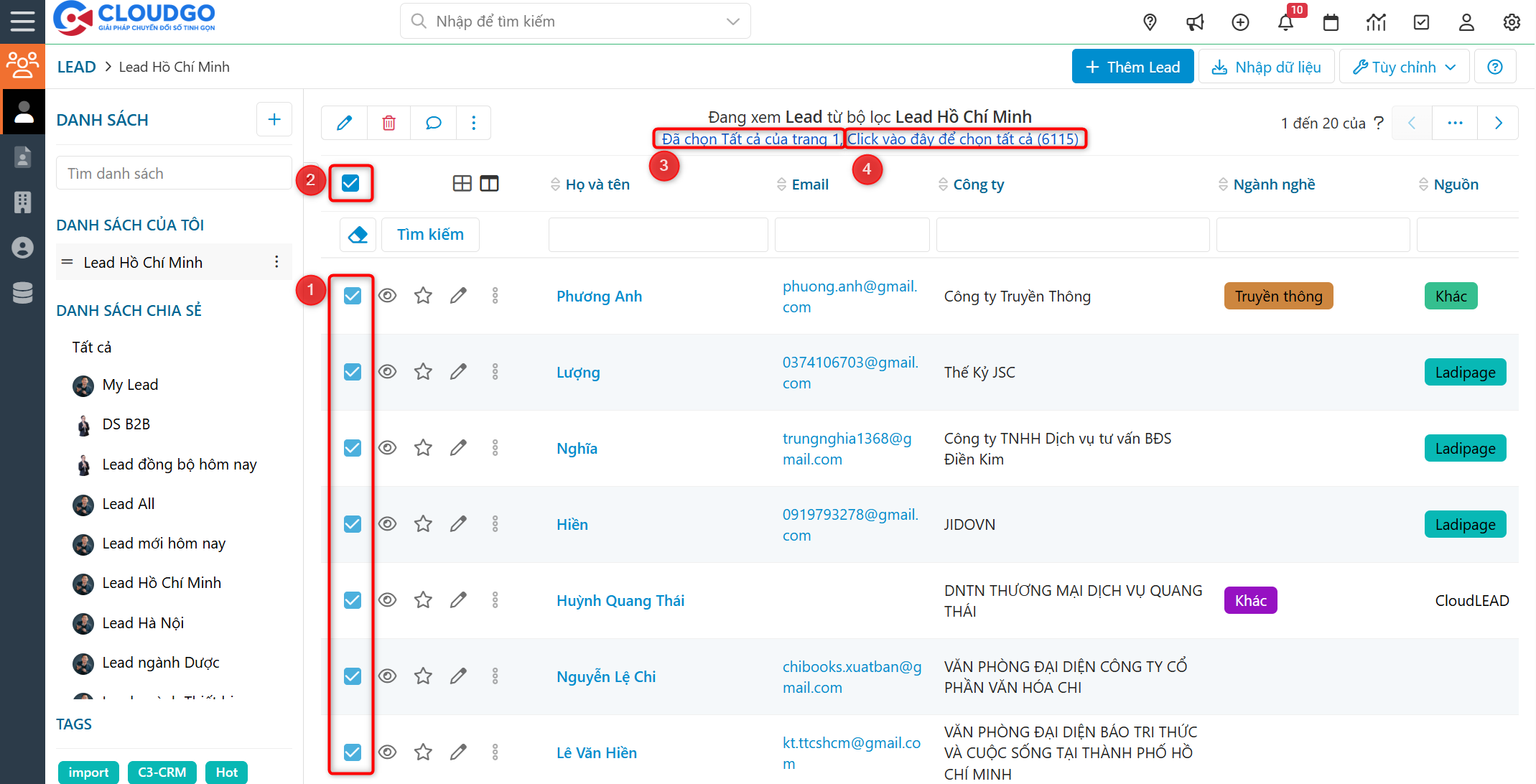Click the red trash delete icon
The width and height of the screenshot is (1536, 784).
point(388,123)
